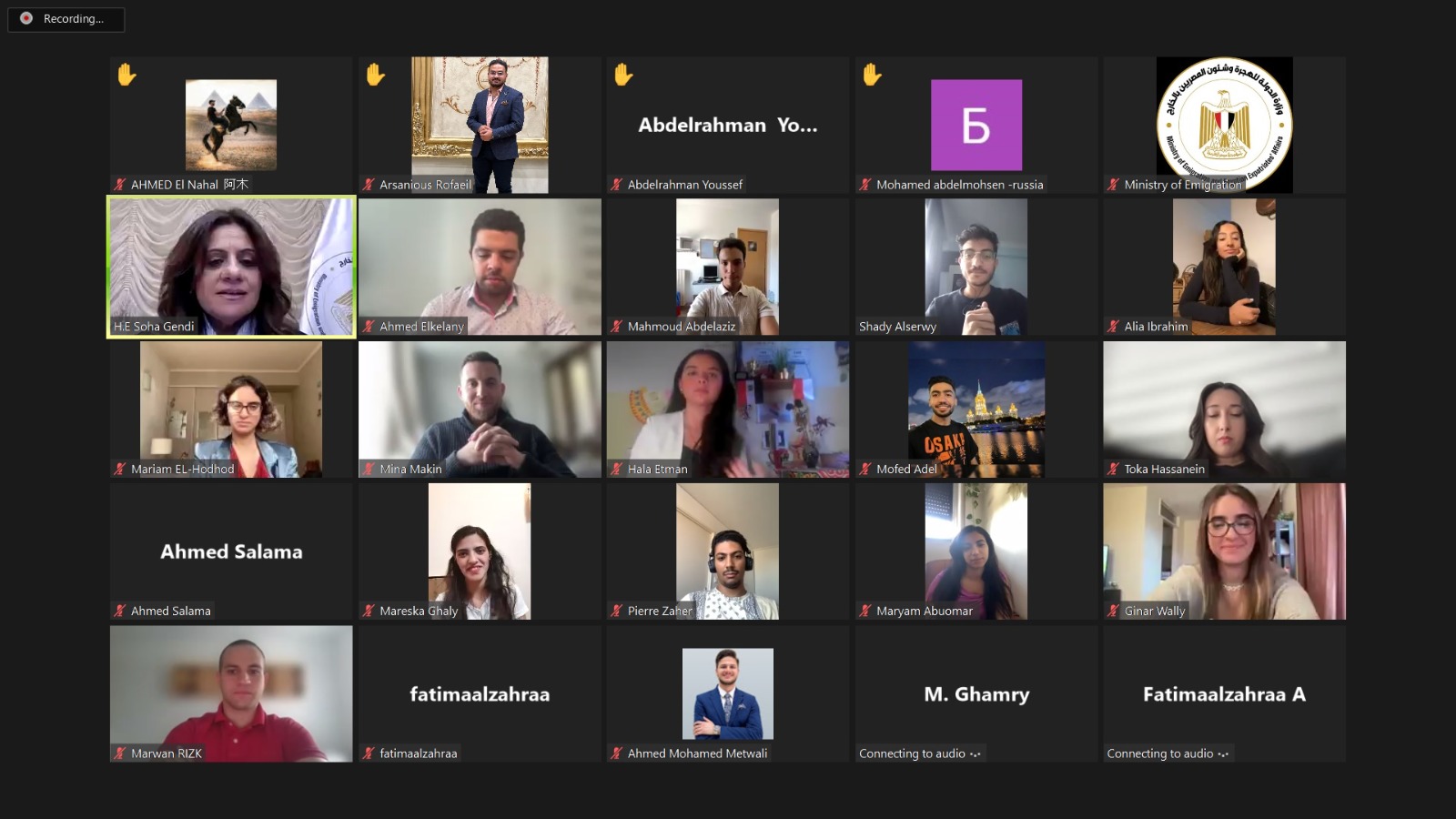Screen dimensions: 1456x819
Task: Select Shady Alserwy's video tile
Action: [976, 267]
